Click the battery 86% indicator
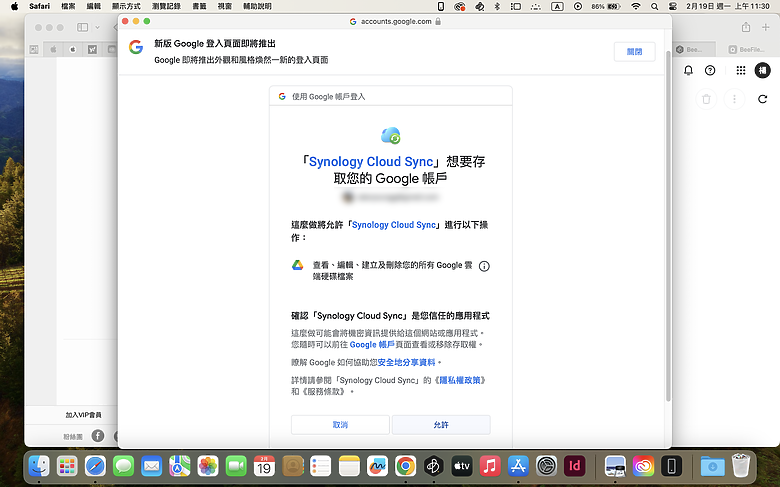Viewport: 780px width, 487px height. [606, 6]
